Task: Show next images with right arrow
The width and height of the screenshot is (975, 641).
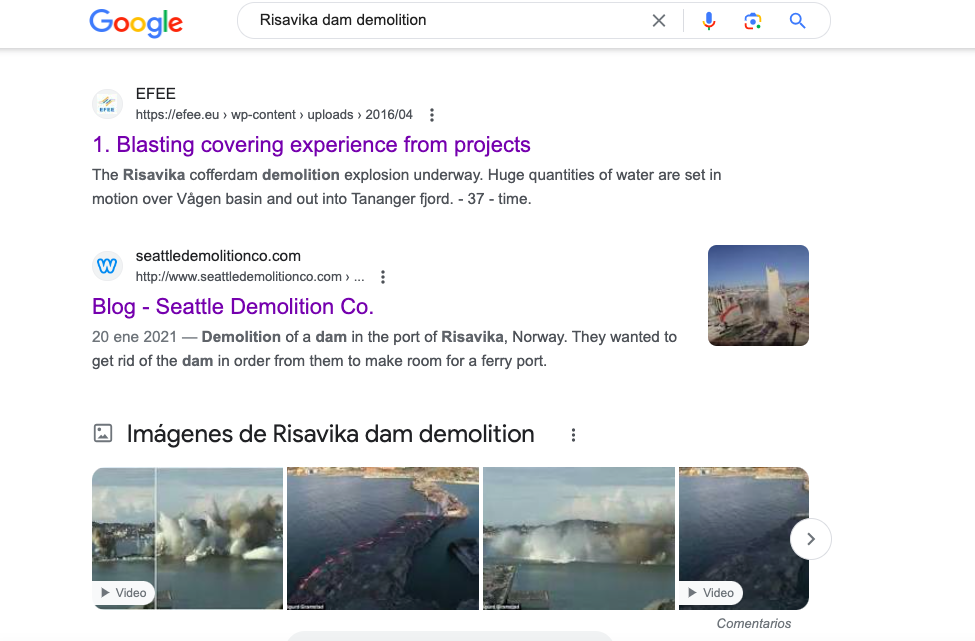Action: tap(810, 539)
